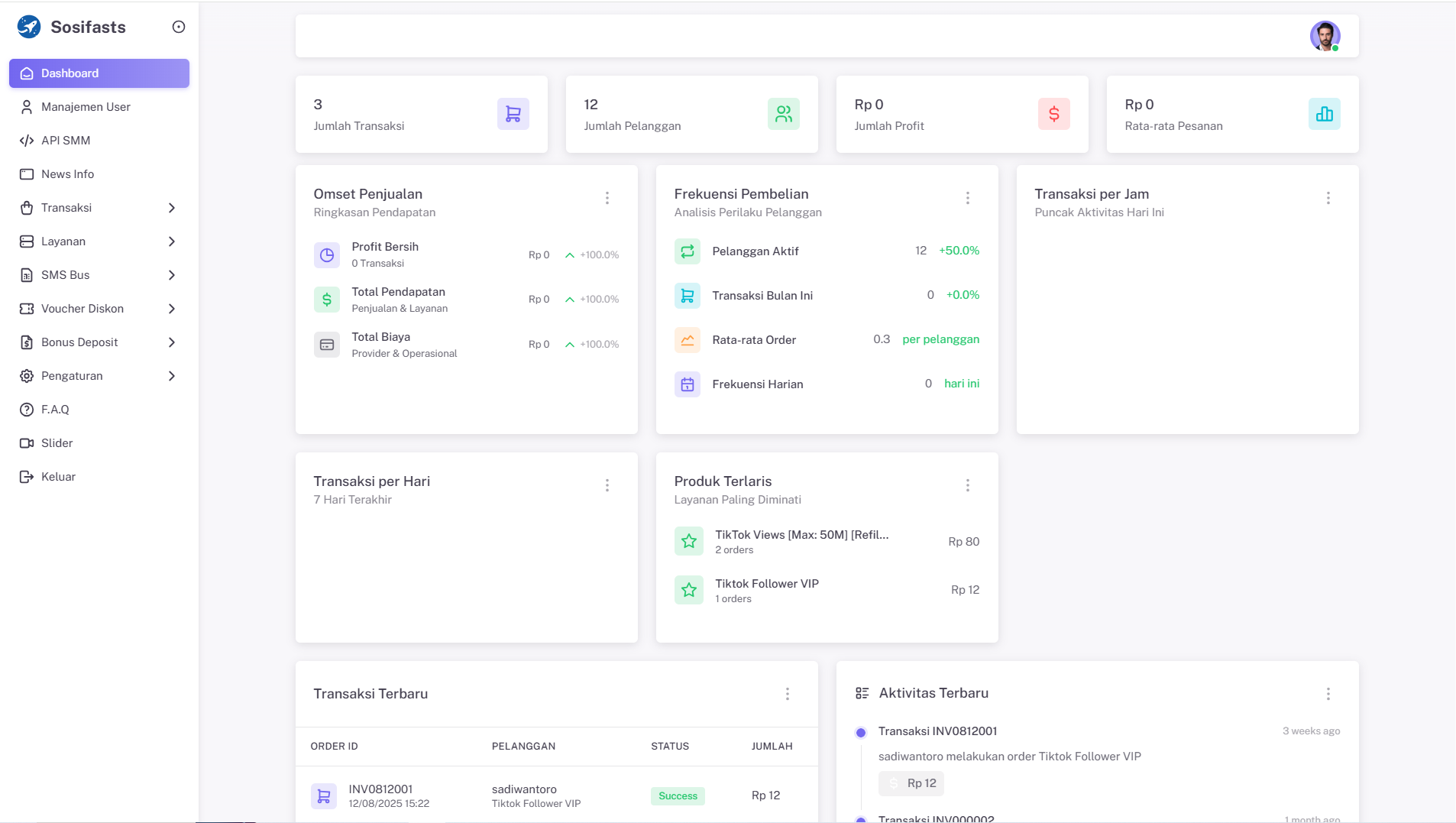Viewport: 1456px width, 823px height.
Task: Click the Sosifasts rocket logo
Action: [x=29, y=27]
